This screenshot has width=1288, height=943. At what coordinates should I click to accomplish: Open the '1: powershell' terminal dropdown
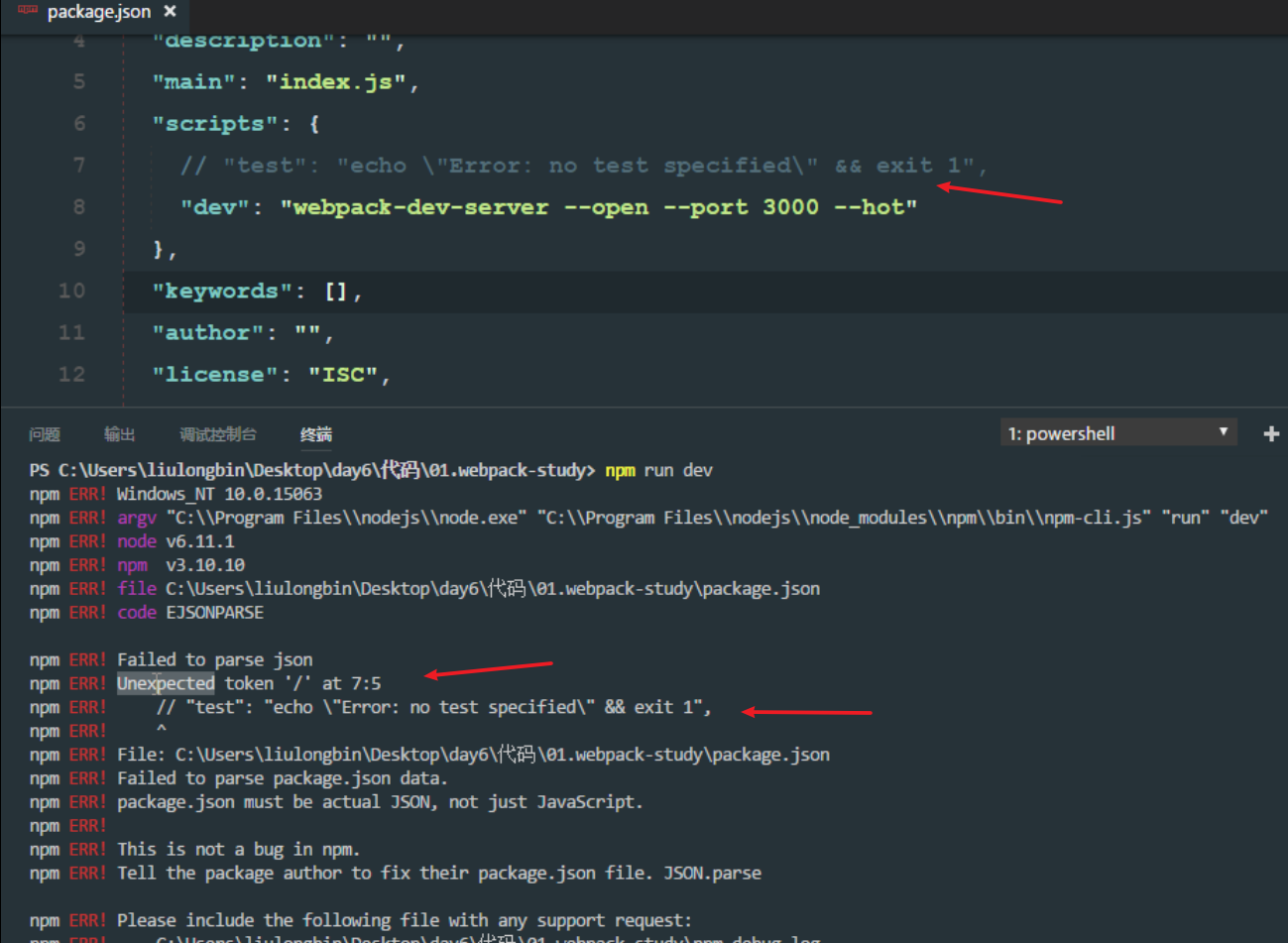click(1118, 432)
